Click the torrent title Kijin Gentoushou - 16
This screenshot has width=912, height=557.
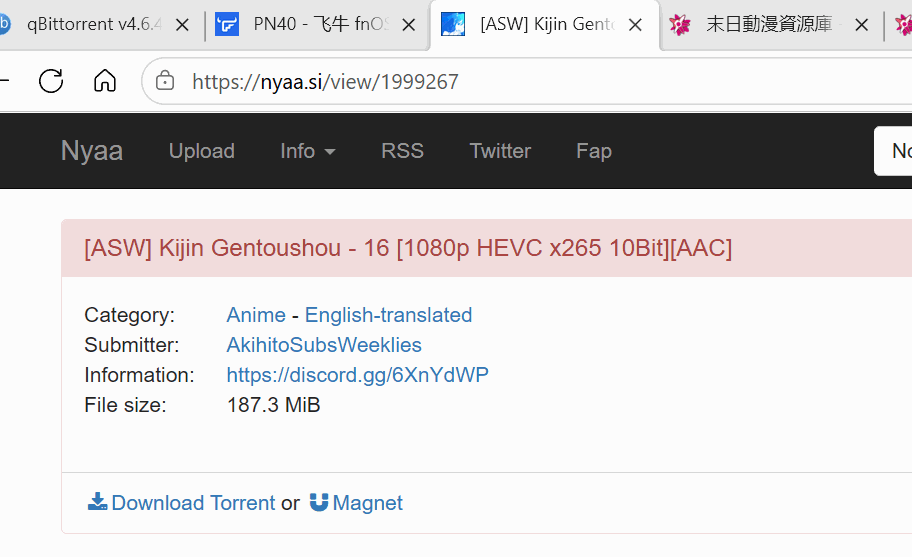(x=408, y=248)
